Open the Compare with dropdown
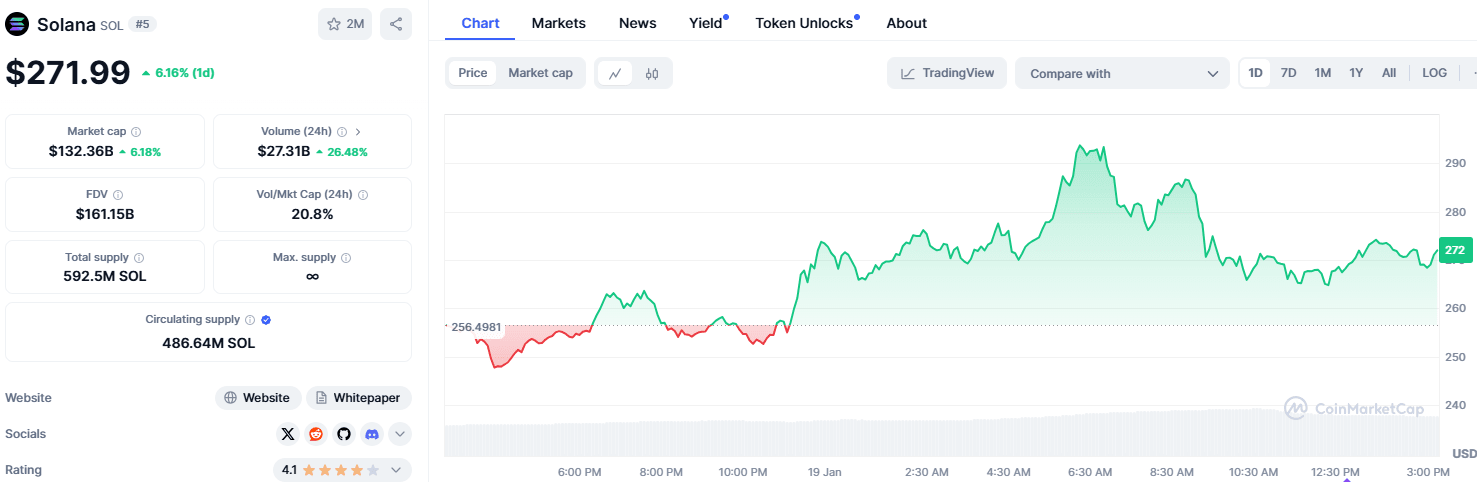Viewport: 1477px width, 482px height. click(1123, 73)
